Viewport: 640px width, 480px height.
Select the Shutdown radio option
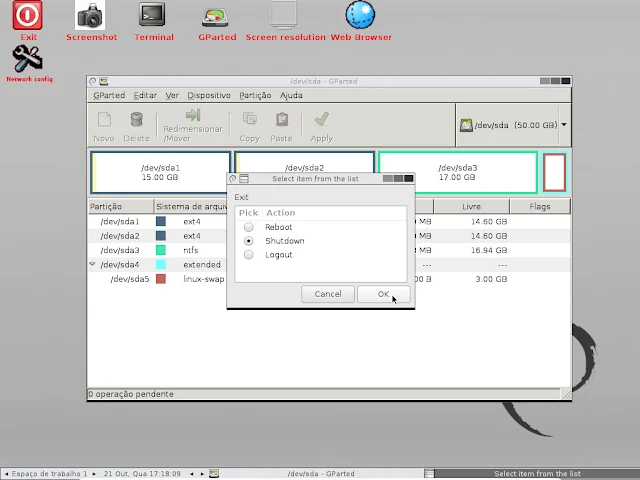[x=249, y=241]
